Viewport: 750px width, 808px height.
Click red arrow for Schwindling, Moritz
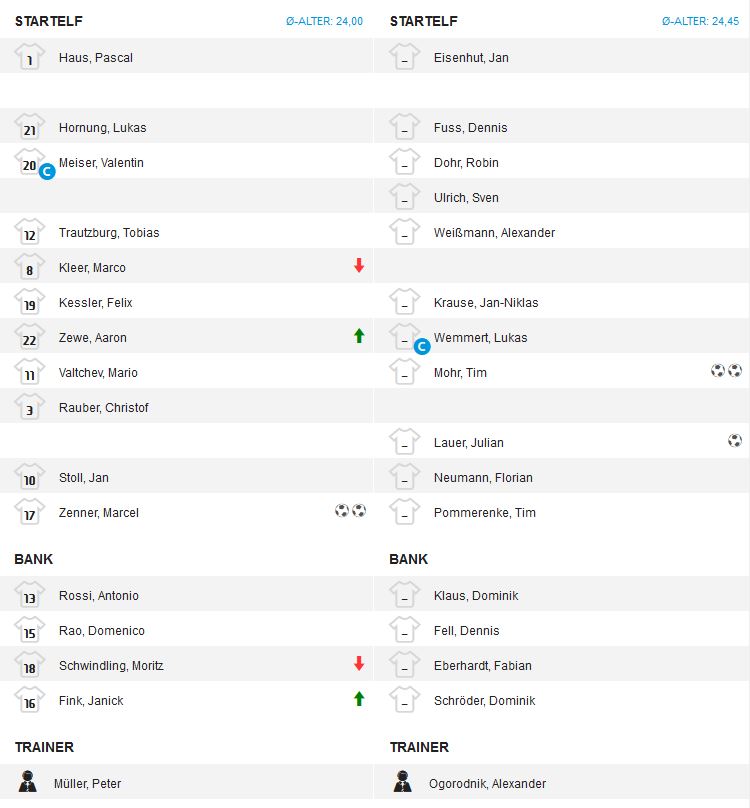point(359,664)
